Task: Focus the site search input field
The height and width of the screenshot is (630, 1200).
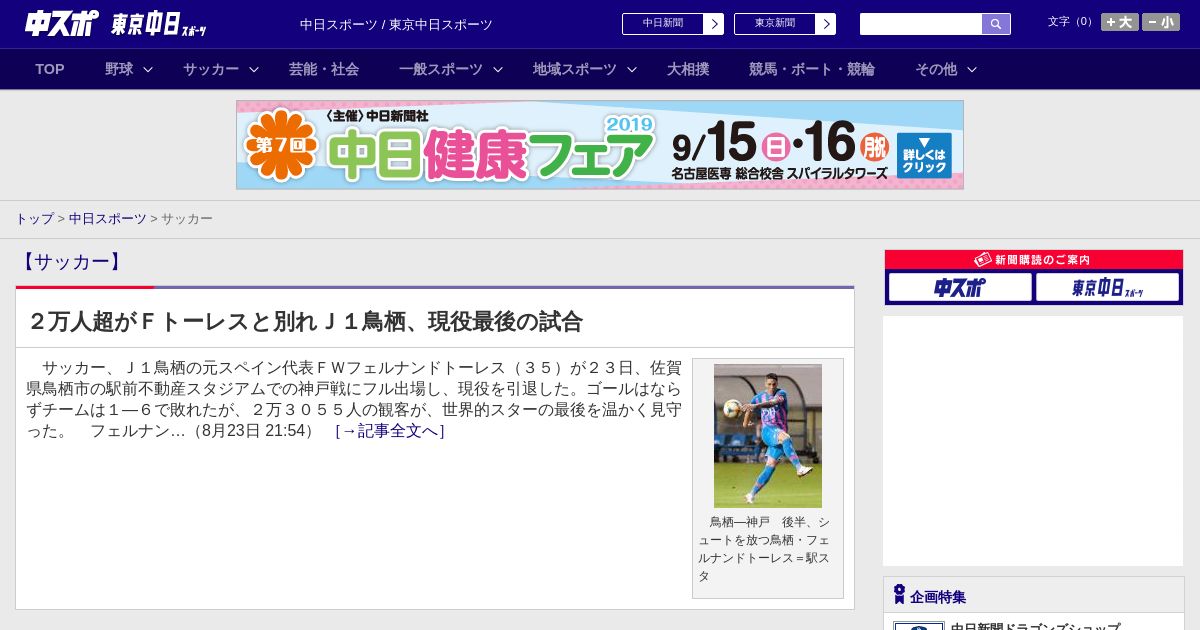Action: 921,24
